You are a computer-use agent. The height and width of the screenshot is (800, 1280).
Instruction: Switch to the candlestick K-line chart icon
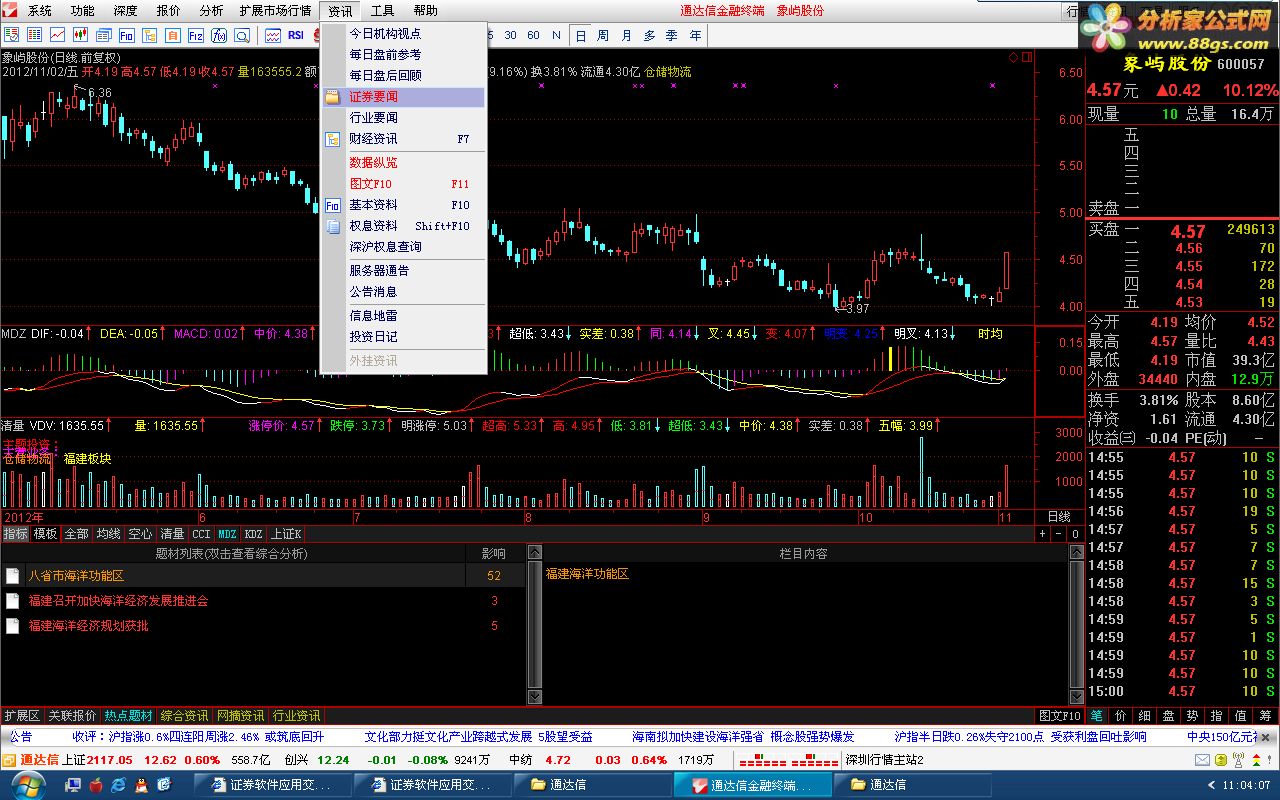tap(81, 35)
